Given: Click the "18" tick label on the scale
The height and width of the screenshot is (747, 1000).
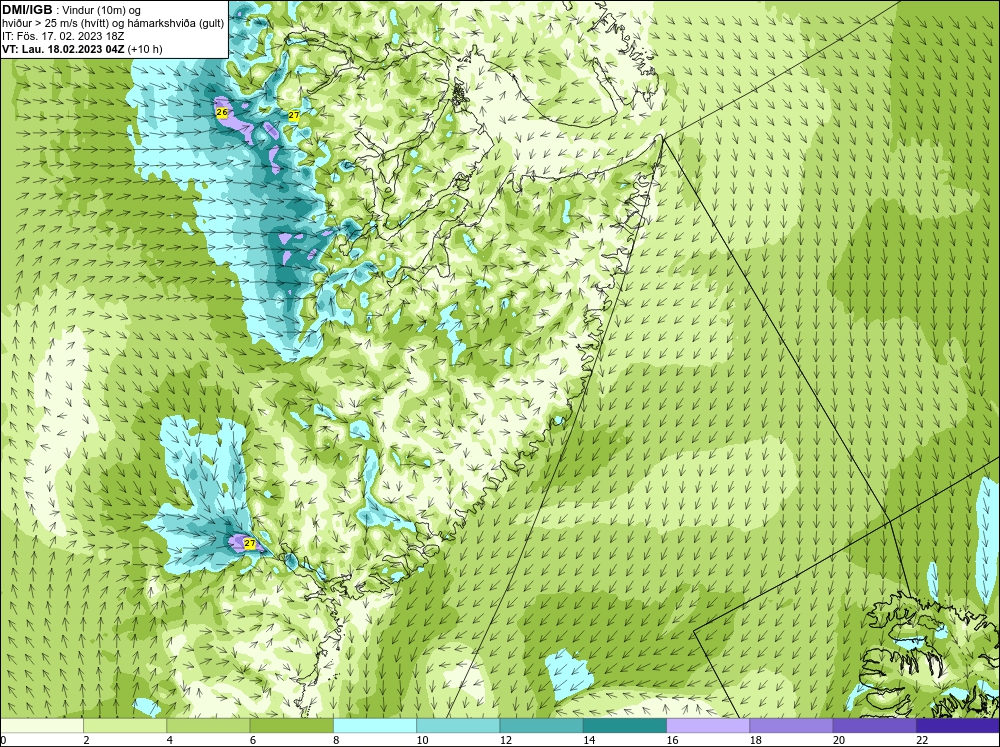Looking at the screenshot, I should pos(756,740).
